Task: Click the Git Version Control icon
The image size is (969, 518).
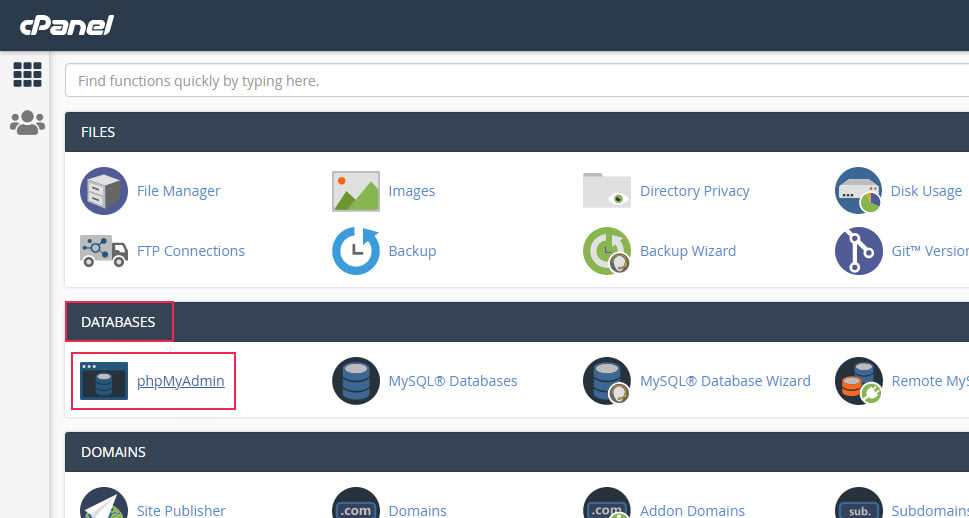Action: click(x=858, y=250)
